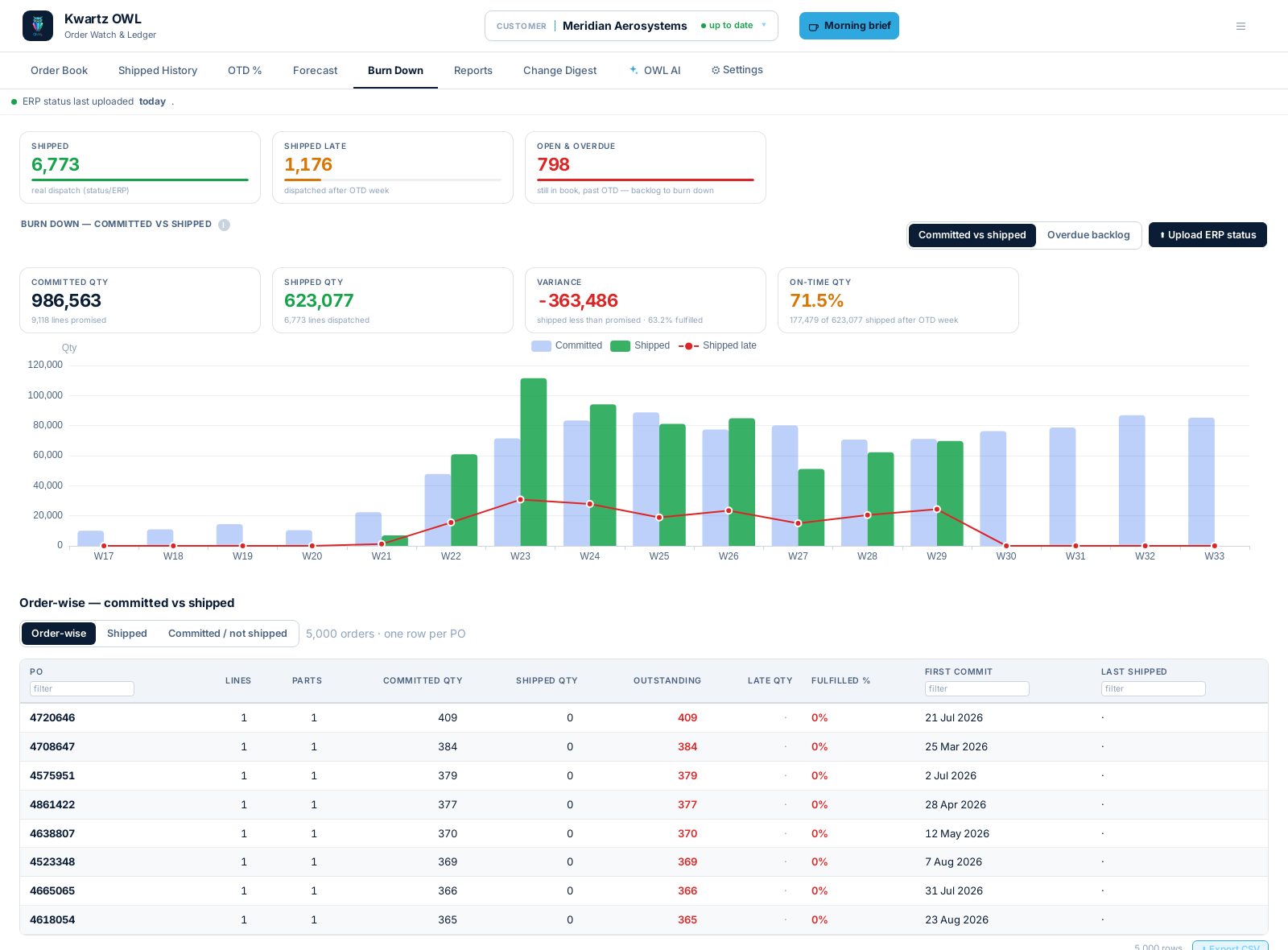This screenshot has width=1288, height=950.
Task: Click the Variance -363,486 value
Action: (578, 301)
